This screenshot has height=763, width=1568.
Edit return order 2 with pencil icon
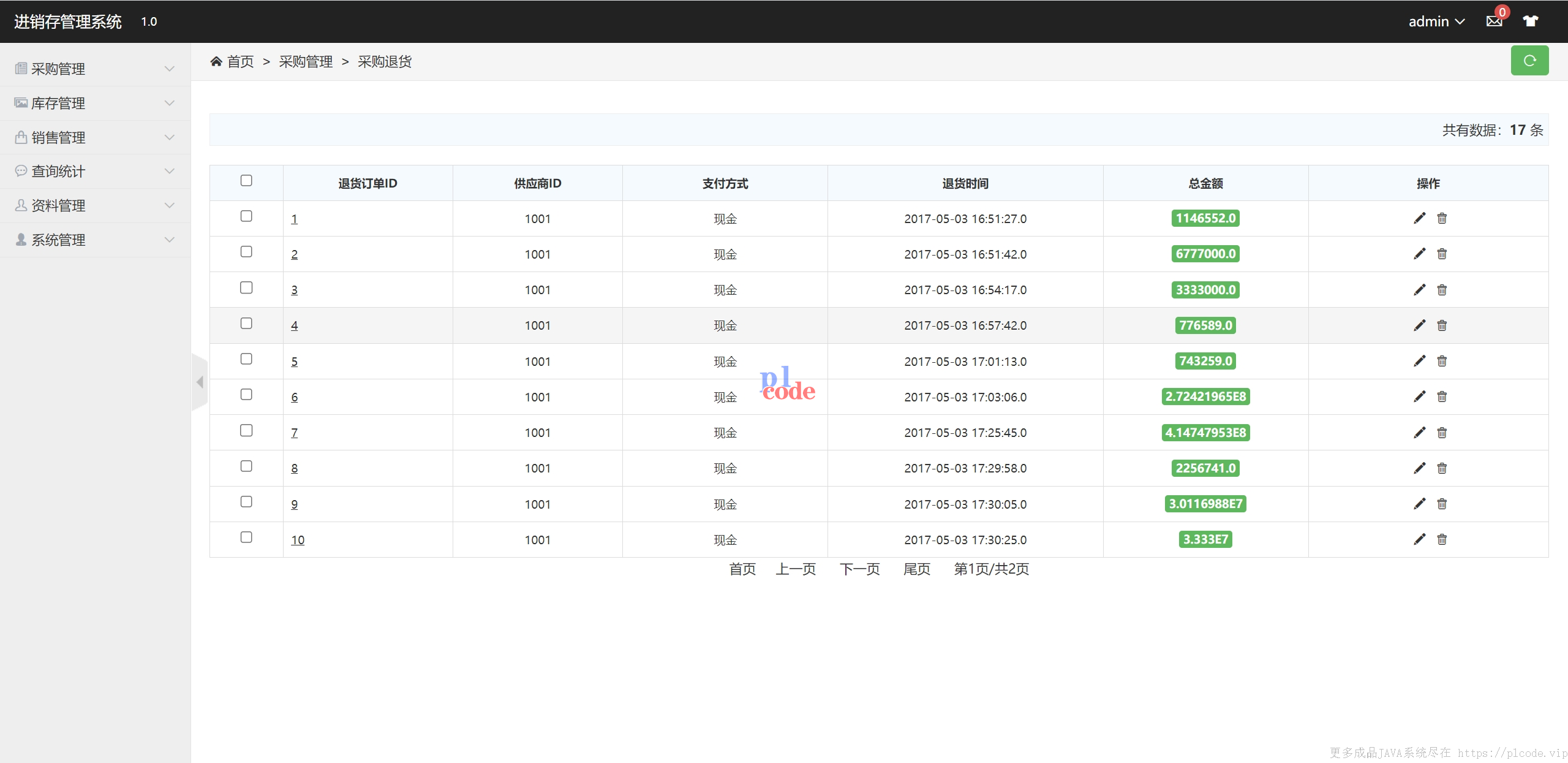[x=1419, y=254]
